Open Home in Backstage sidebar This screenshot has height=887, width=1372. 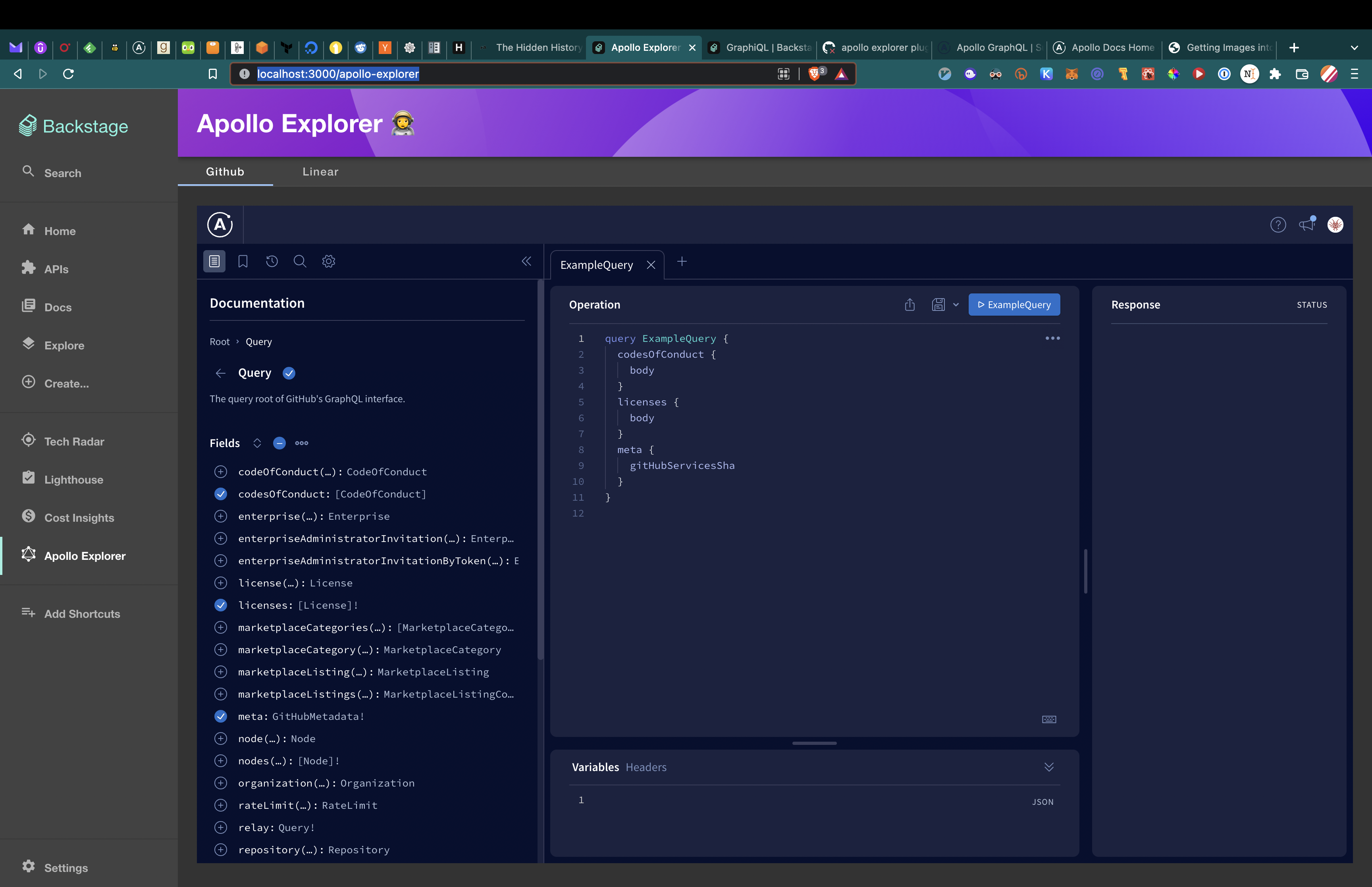tap(60, 231)
